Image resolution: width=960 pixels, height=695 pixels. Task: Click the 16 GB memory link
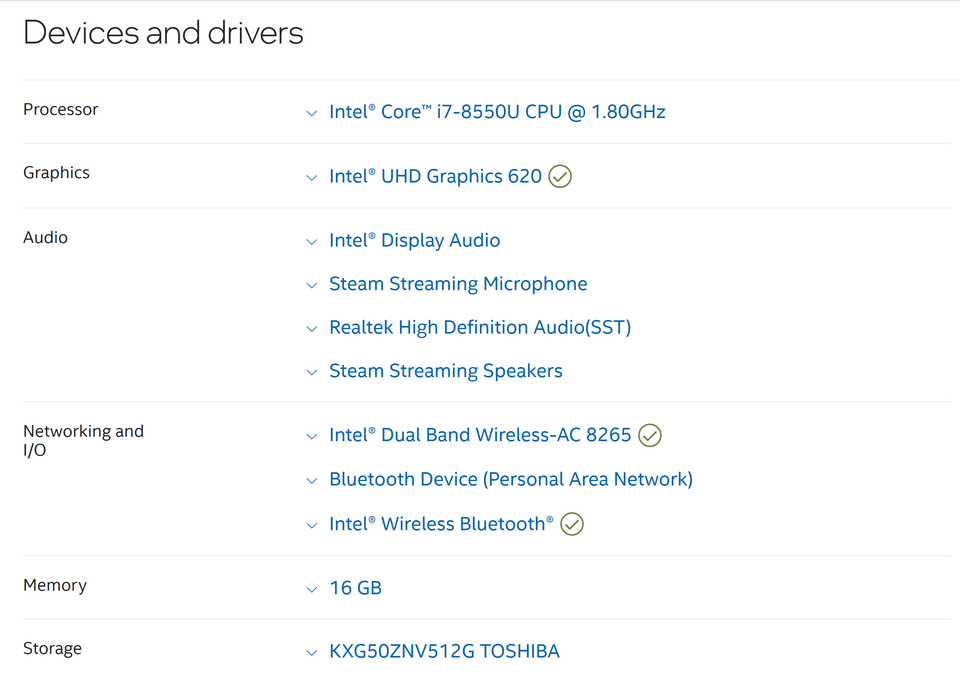click(356, 588)
